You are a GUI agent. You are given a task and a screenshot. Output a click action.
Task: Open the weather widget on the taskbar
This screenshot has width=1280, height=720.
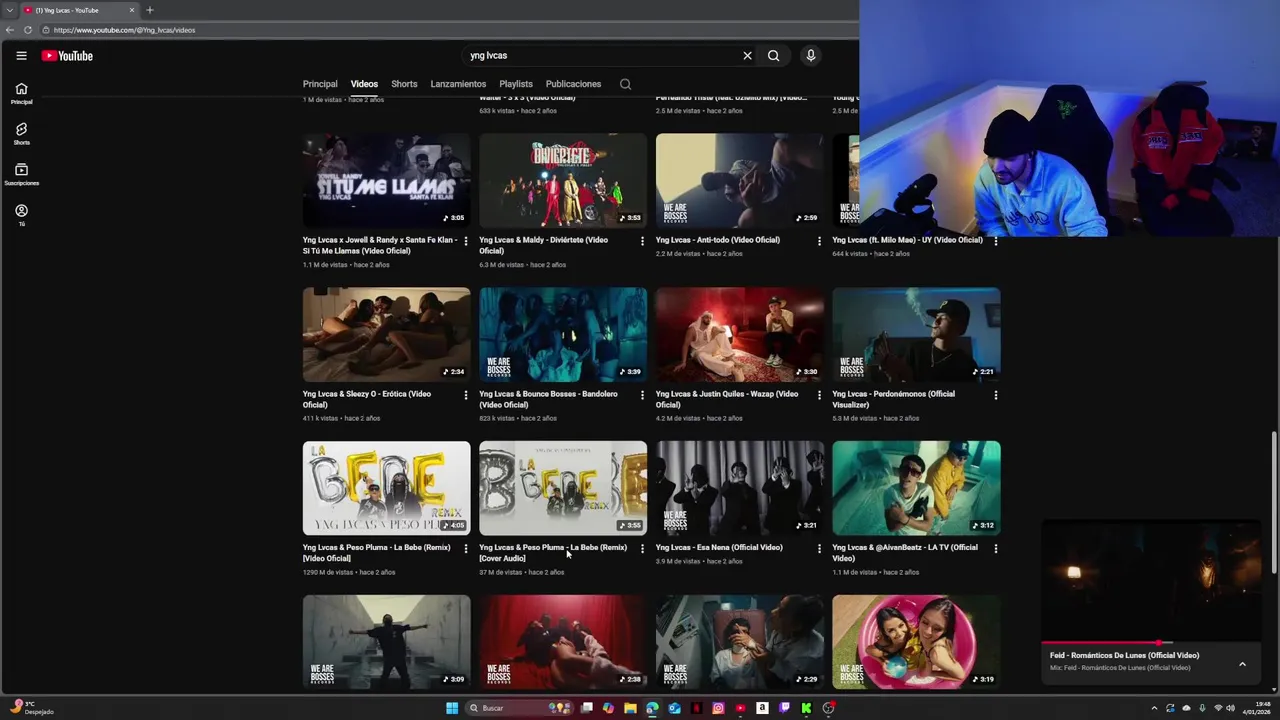pyautogui.click(x=30, y=708)
